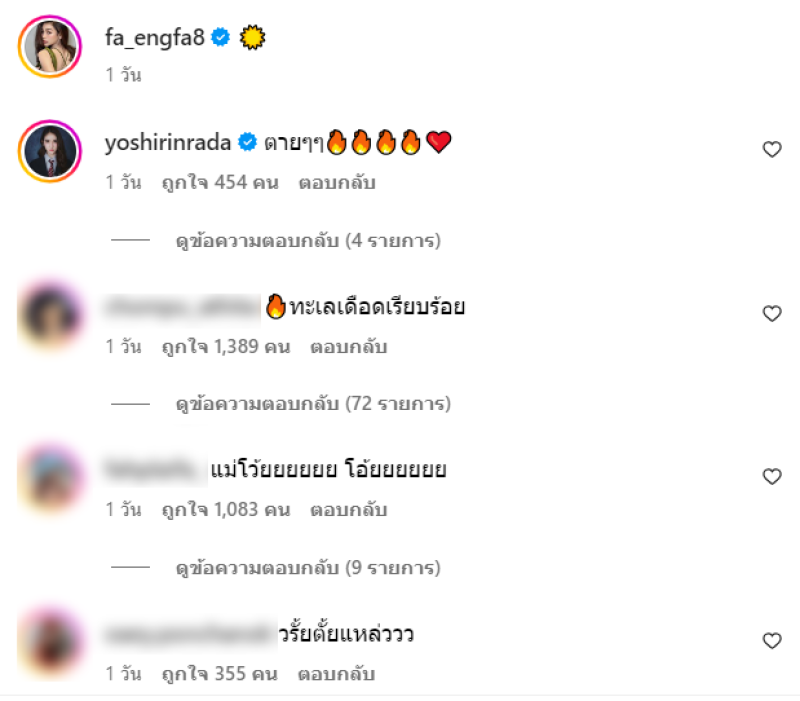This screenshot has height=701, width=800.
Task: Click verified badge next to fa_engfa8
Action: pos(220,37)
